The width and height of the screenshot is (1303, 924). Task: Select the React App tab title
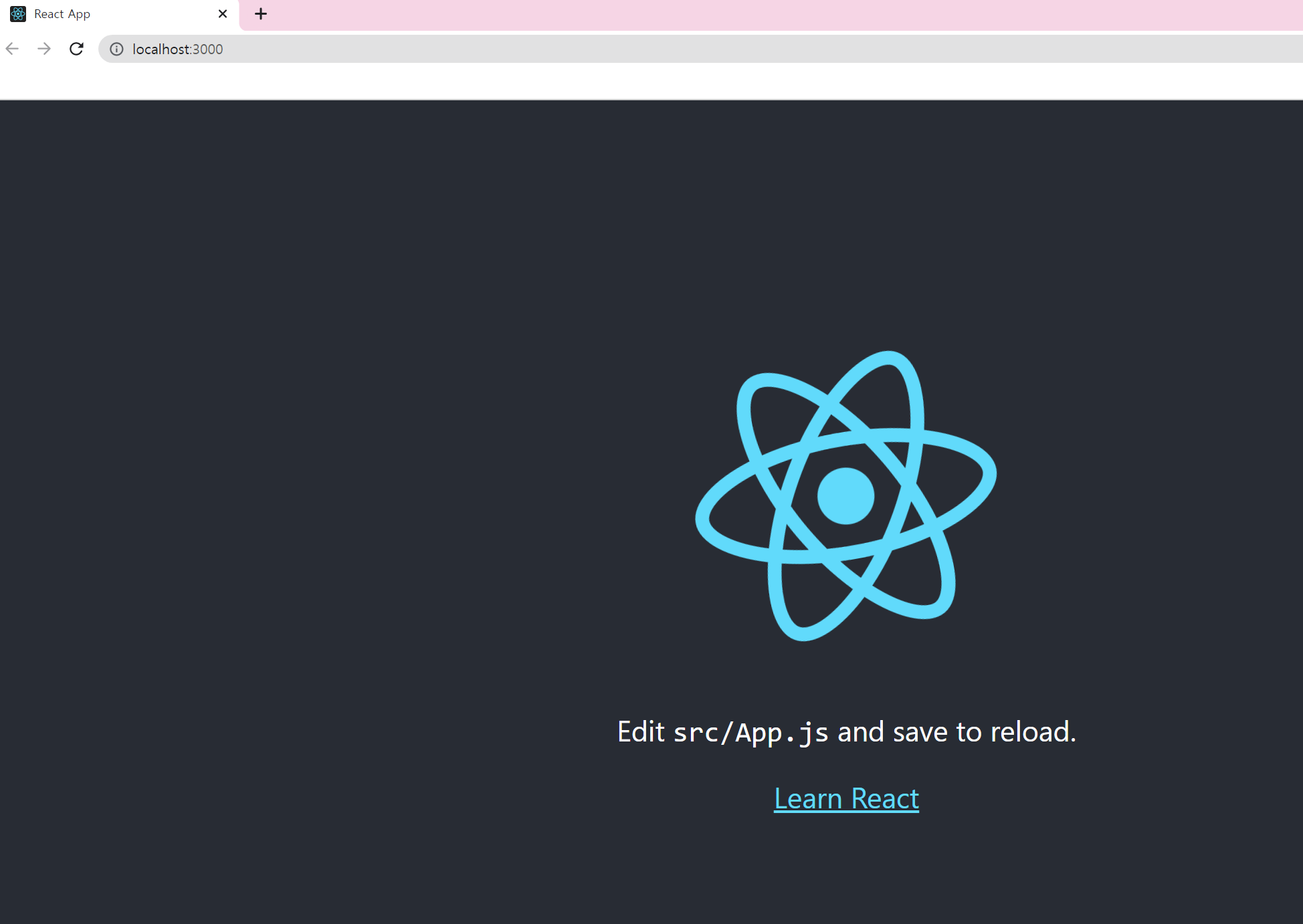(x=62, y=14)
